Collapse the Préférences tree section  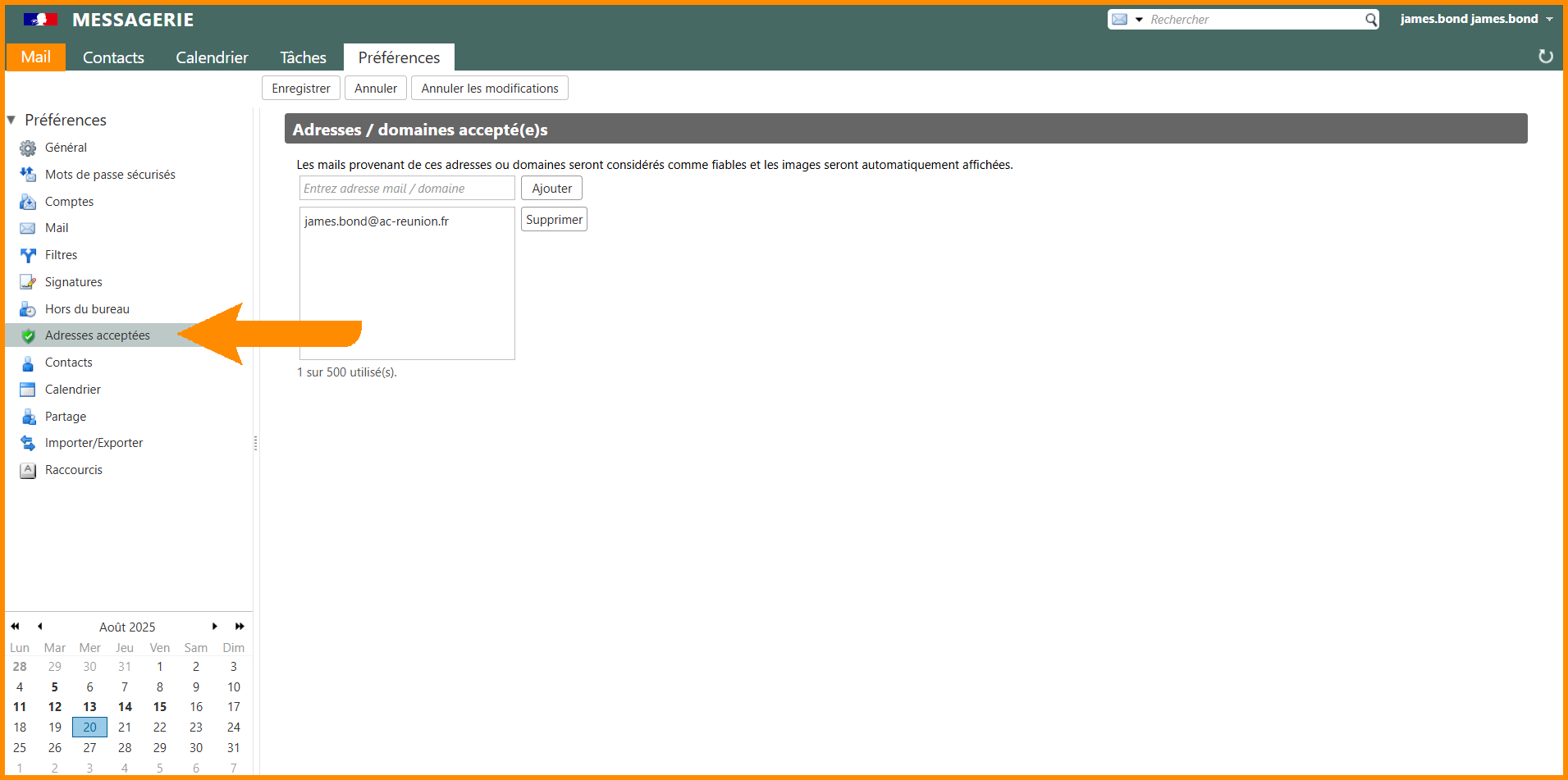click(x=11, y=120)
